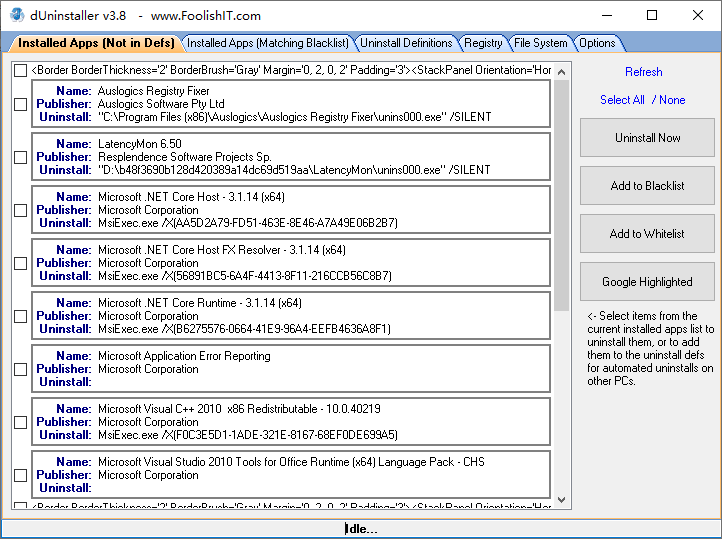This screenshot has width=722, height=539.
Task: Click the Select All link
Action: click(622, 100)
